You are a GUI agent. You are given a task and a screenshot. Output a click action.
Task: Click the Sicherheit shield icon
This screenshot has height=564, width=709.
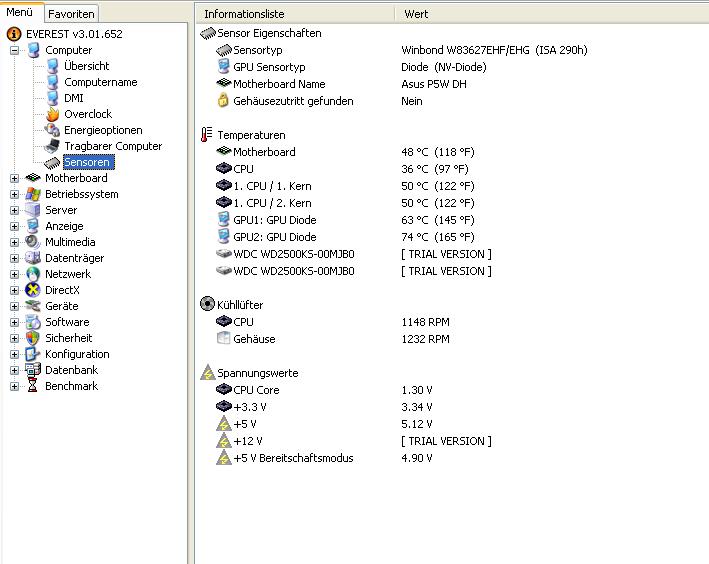click(33, 338)
